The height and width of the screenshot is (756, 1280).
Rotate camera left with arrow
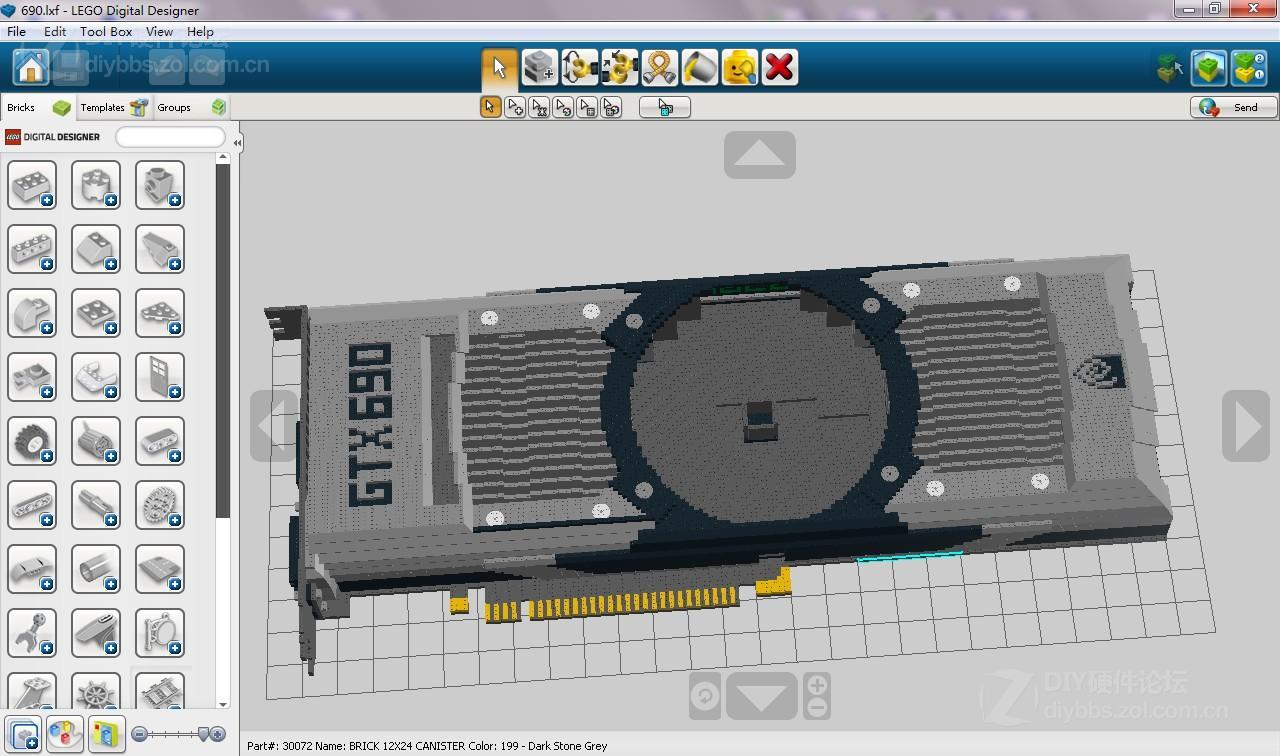(x=274, y=426)
